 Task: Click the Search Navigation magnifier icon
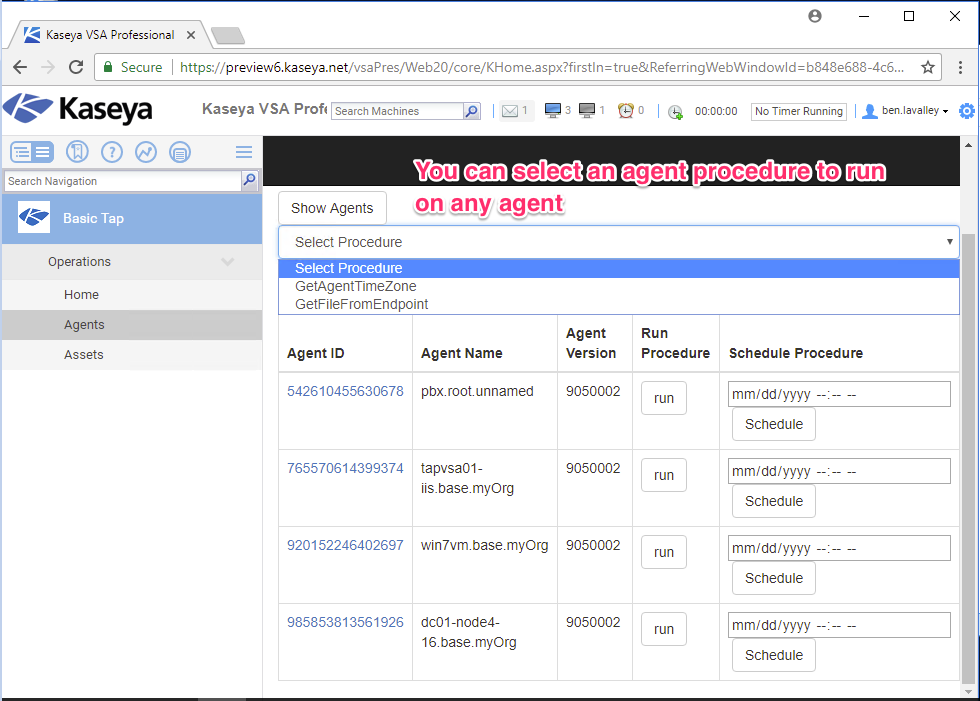click(249, 181)
